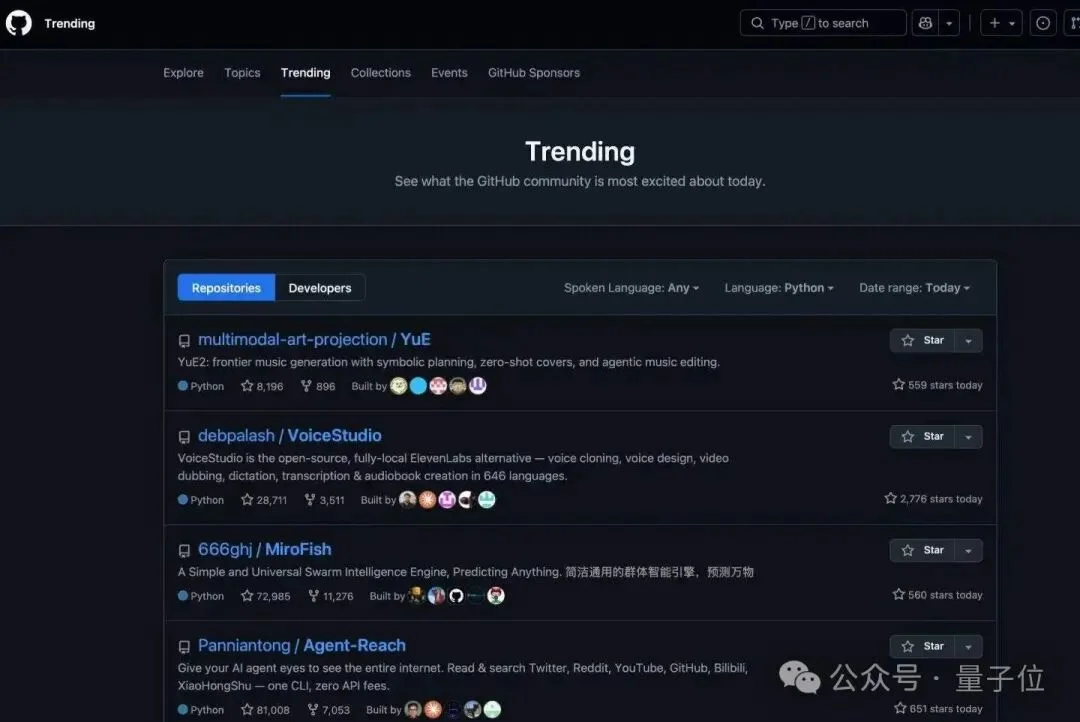Viewport: 1080px width, 722px height.
Task: Star the Agent-Reach repository
Action: [922, 646]
